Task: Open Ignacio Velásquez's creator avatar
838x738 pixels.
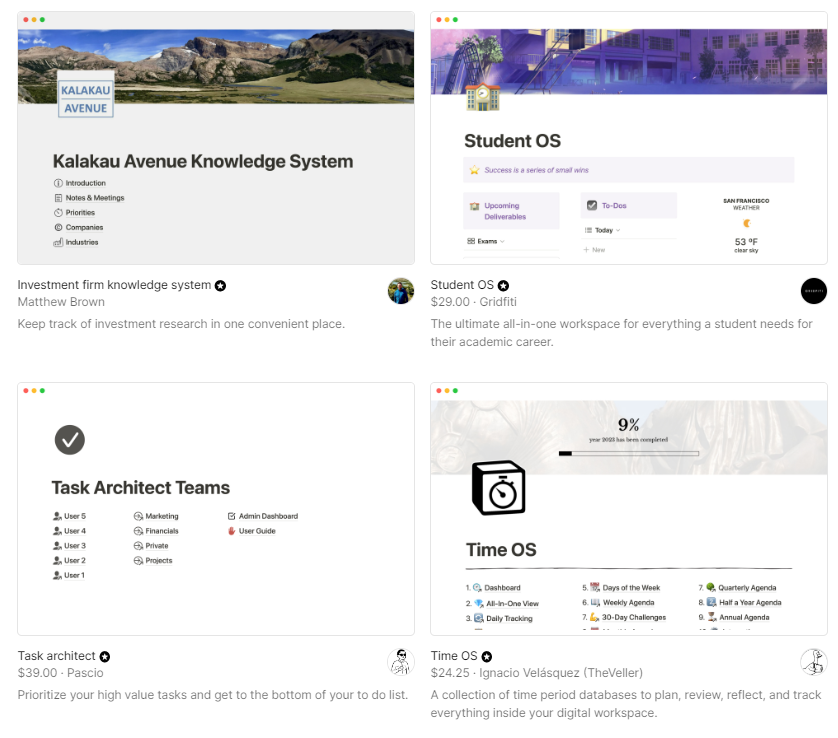Action: [x=814, y=662]
